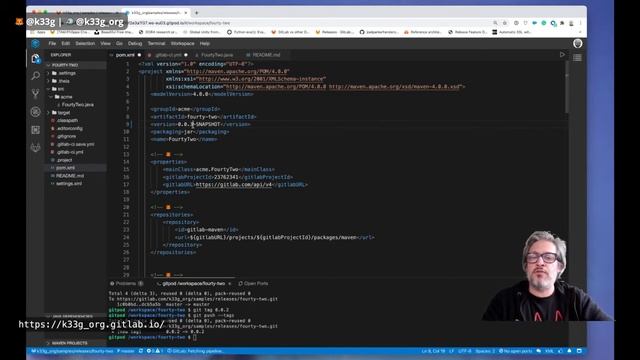The image size is (640, 360).
Task: Open the Selection menu
Action: [85, 44]
